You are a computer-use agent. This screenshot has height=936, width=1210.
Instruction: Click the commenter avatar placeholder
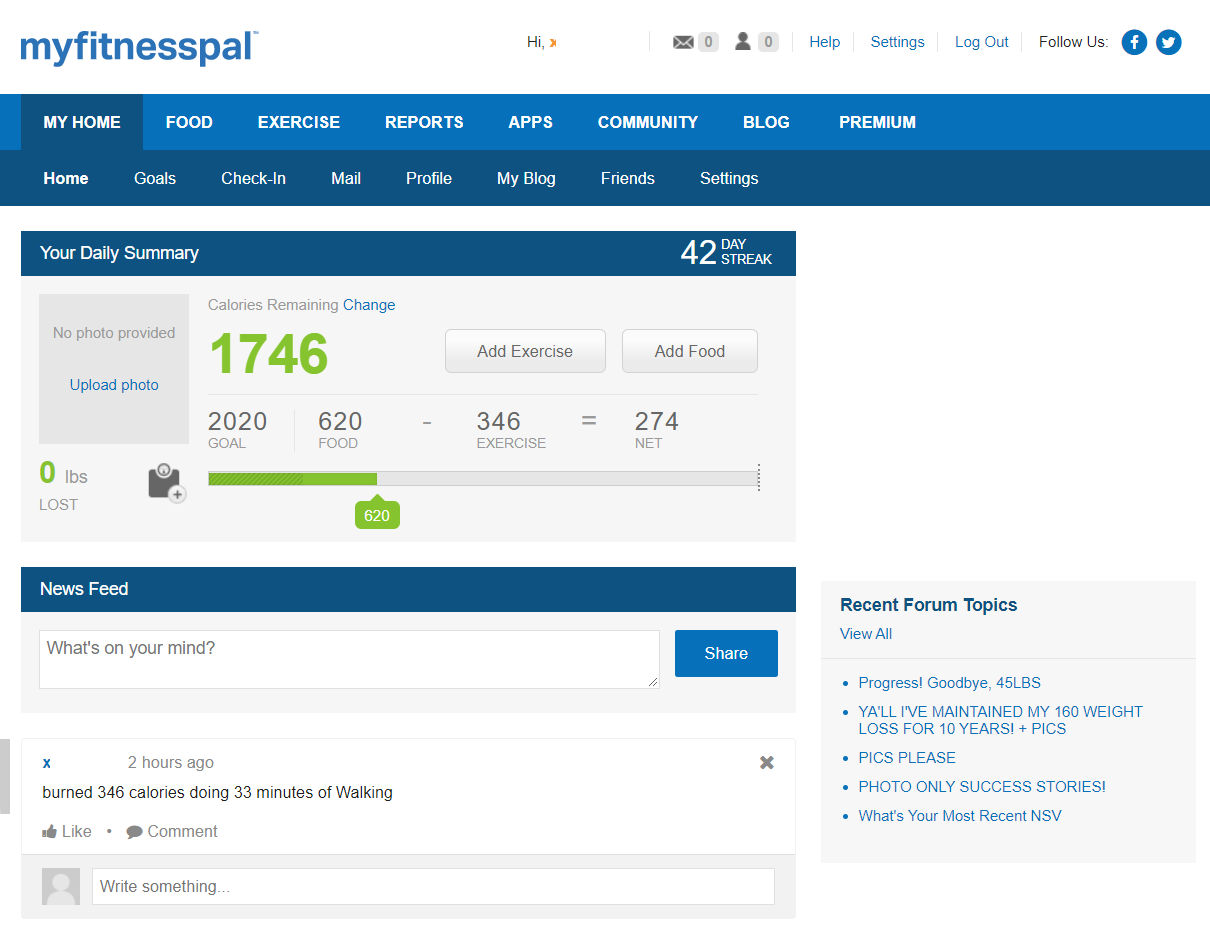point(61,886)
